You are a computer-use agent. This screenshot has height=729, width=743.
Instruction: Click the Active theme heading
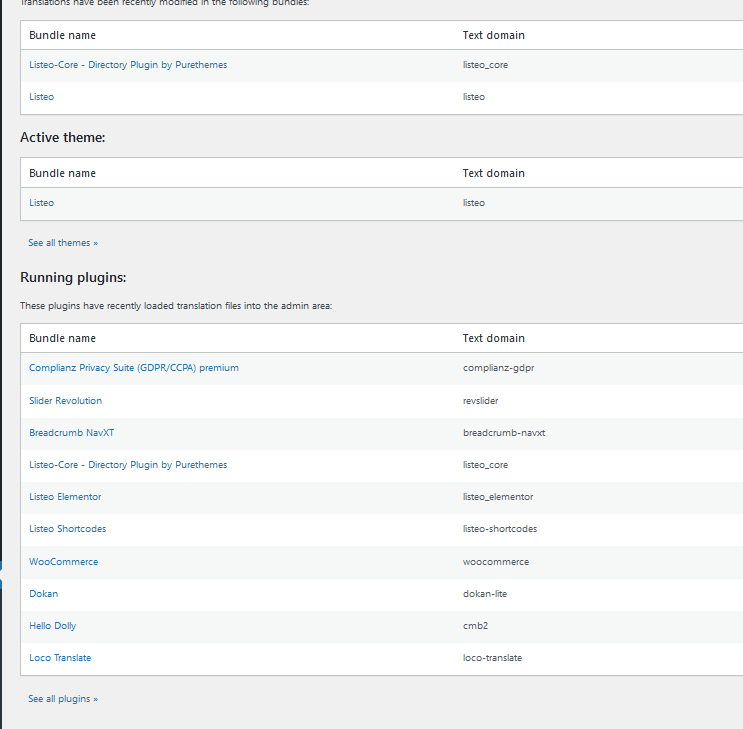pyautogui.click(x=63, y=137)
